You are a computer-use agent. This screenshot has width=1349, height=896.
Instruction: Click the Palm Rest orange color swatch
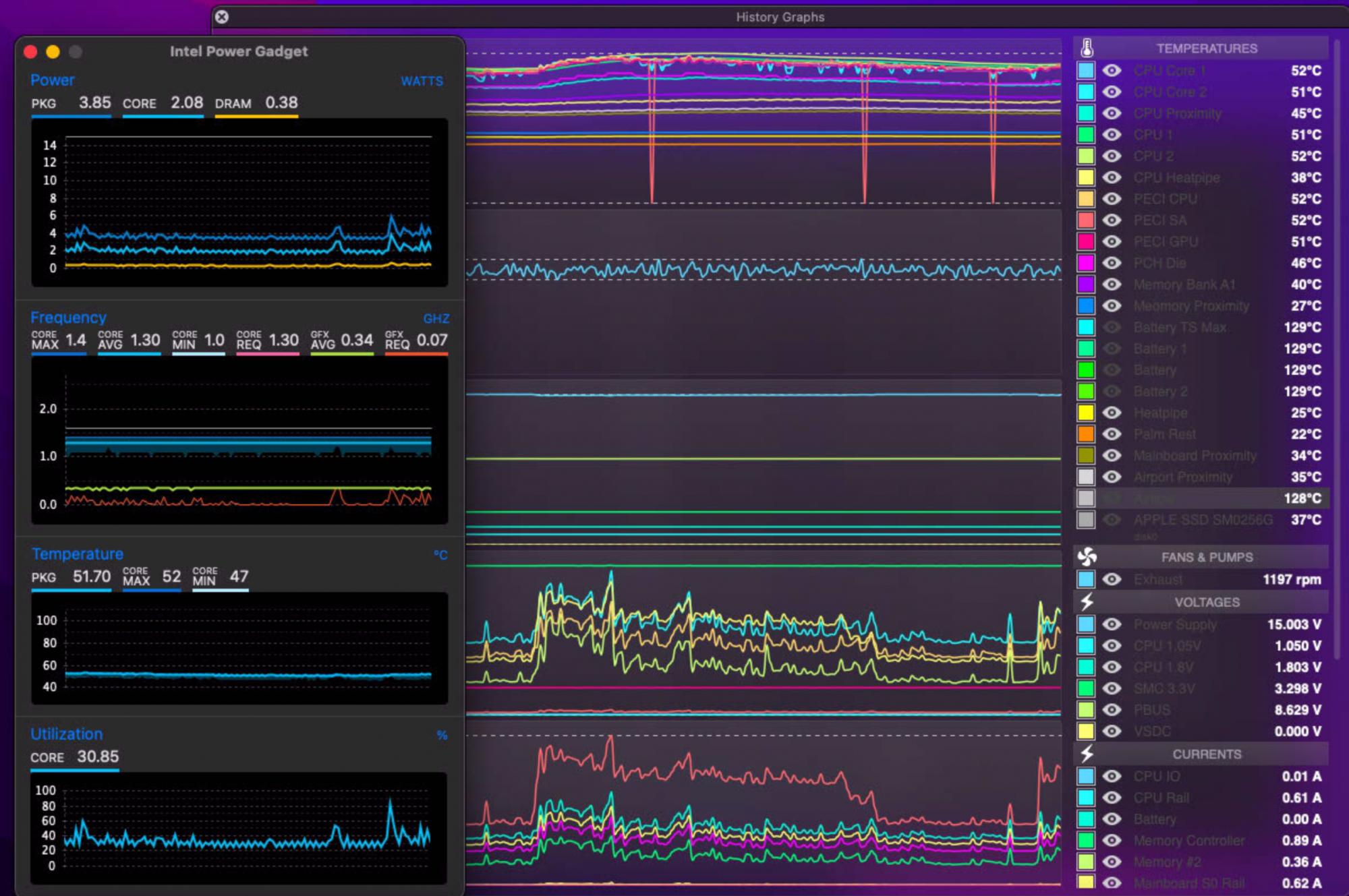pyautogui.click(x=1086, y=434)
